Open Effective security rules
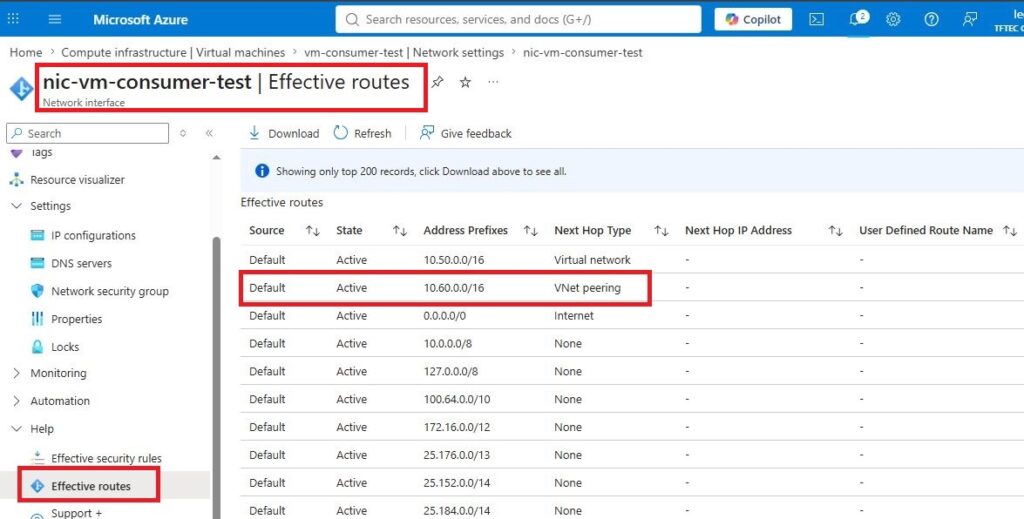1024x519 pixels. pyautogui.click(x=106, y=458)
